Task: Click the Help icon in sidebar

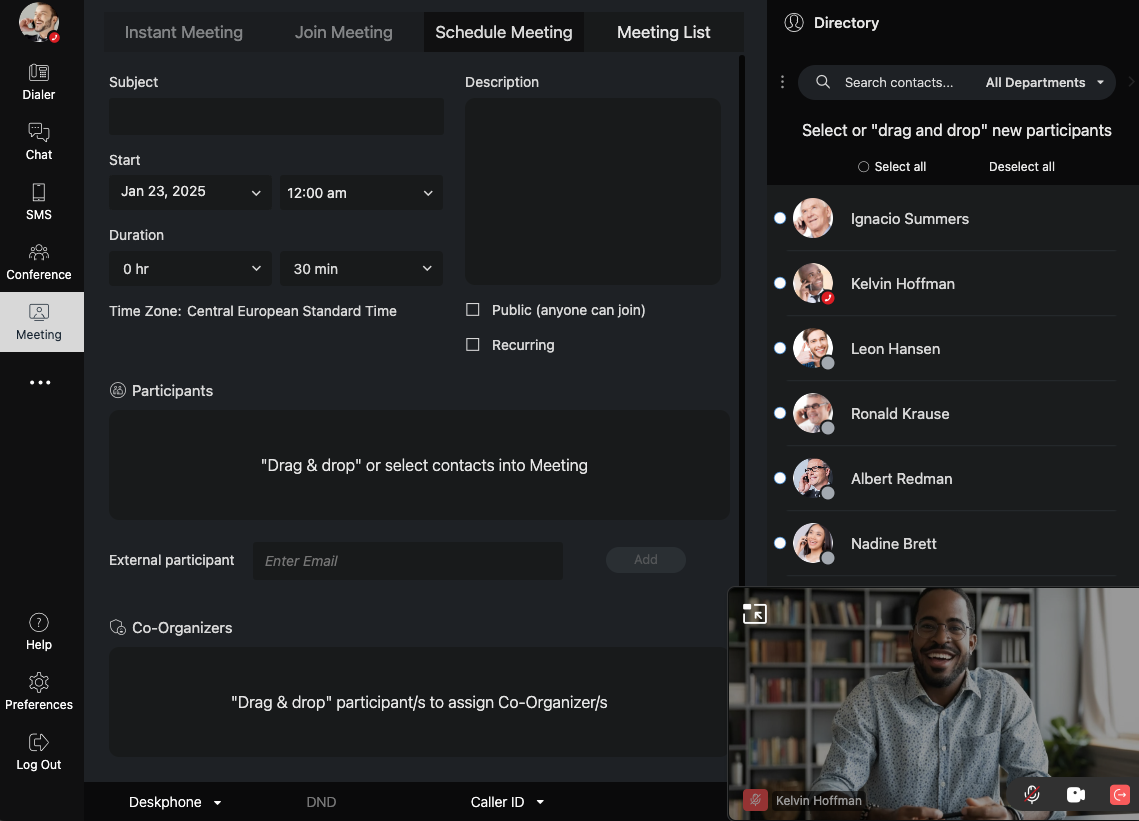Action: click(39, 623)
